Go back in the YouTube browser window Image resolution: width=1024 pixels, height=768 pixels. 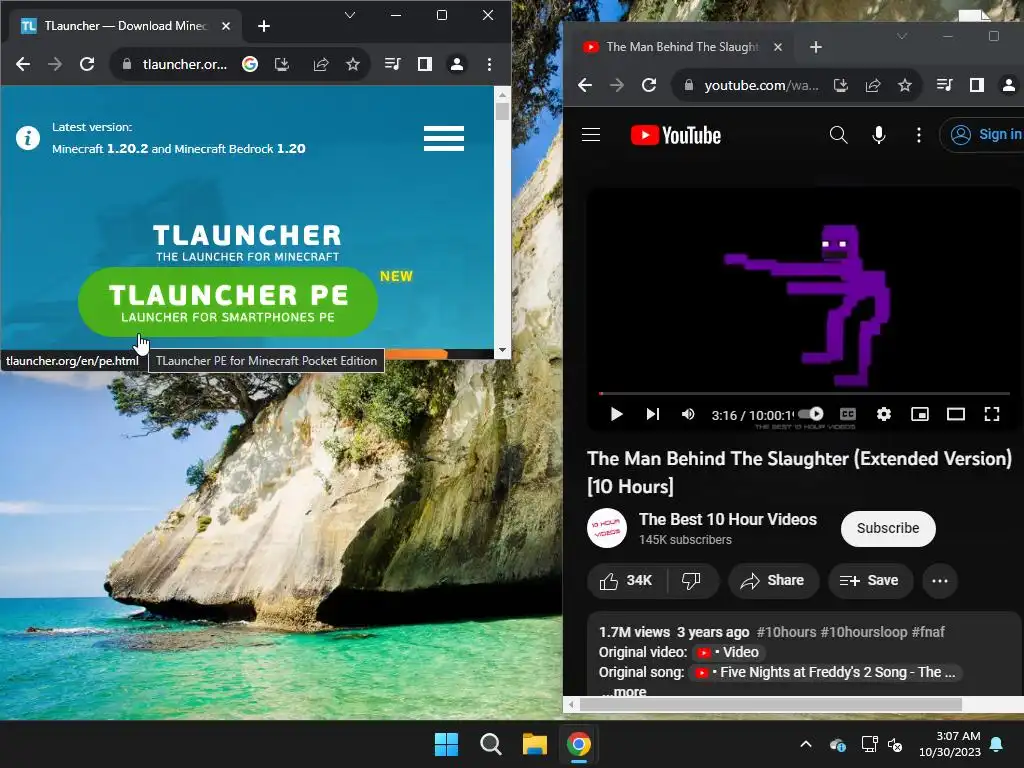pos(585,85)
